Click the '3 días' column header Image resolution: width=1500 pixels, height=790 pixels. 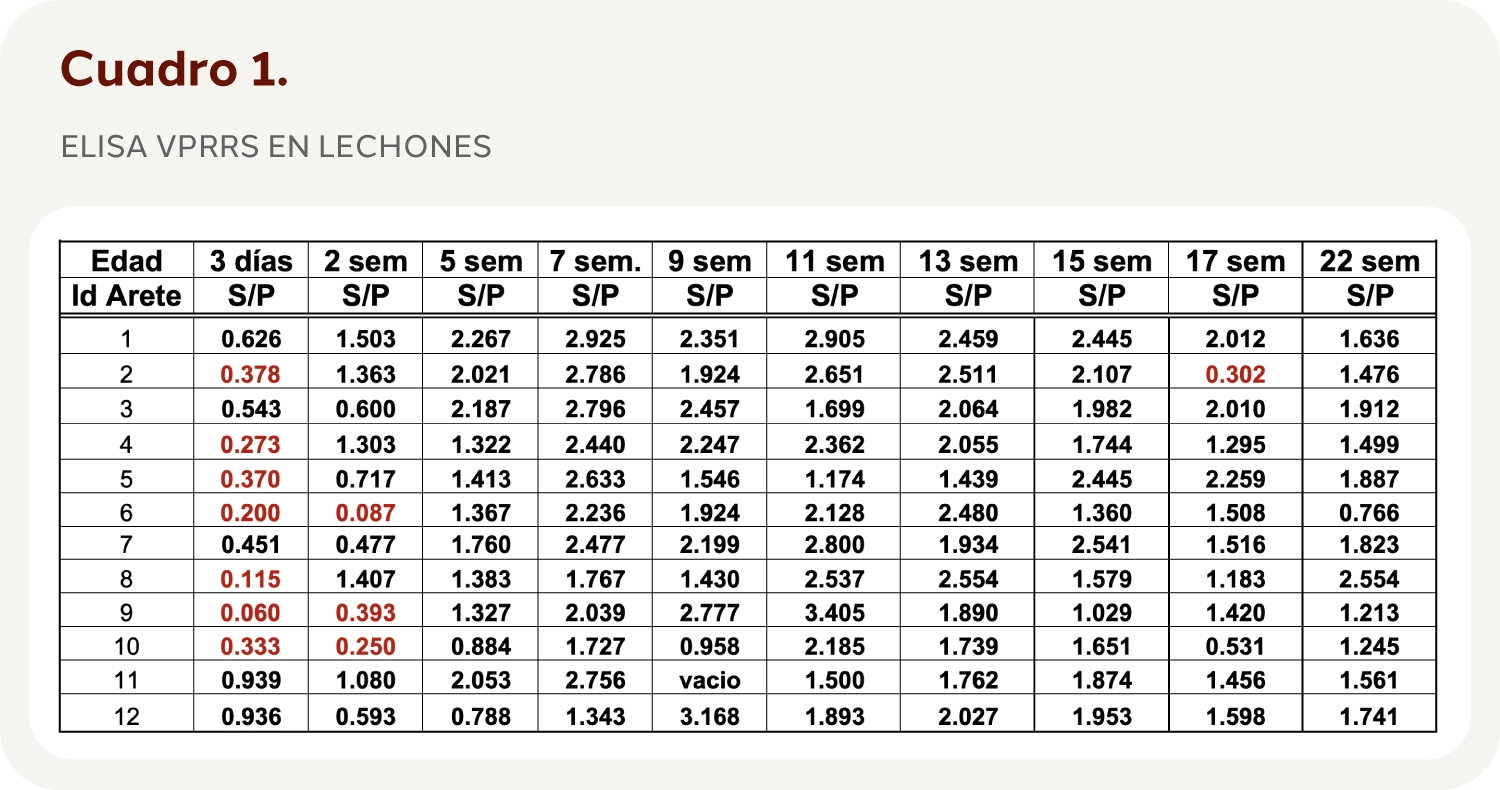pos(251,262)
